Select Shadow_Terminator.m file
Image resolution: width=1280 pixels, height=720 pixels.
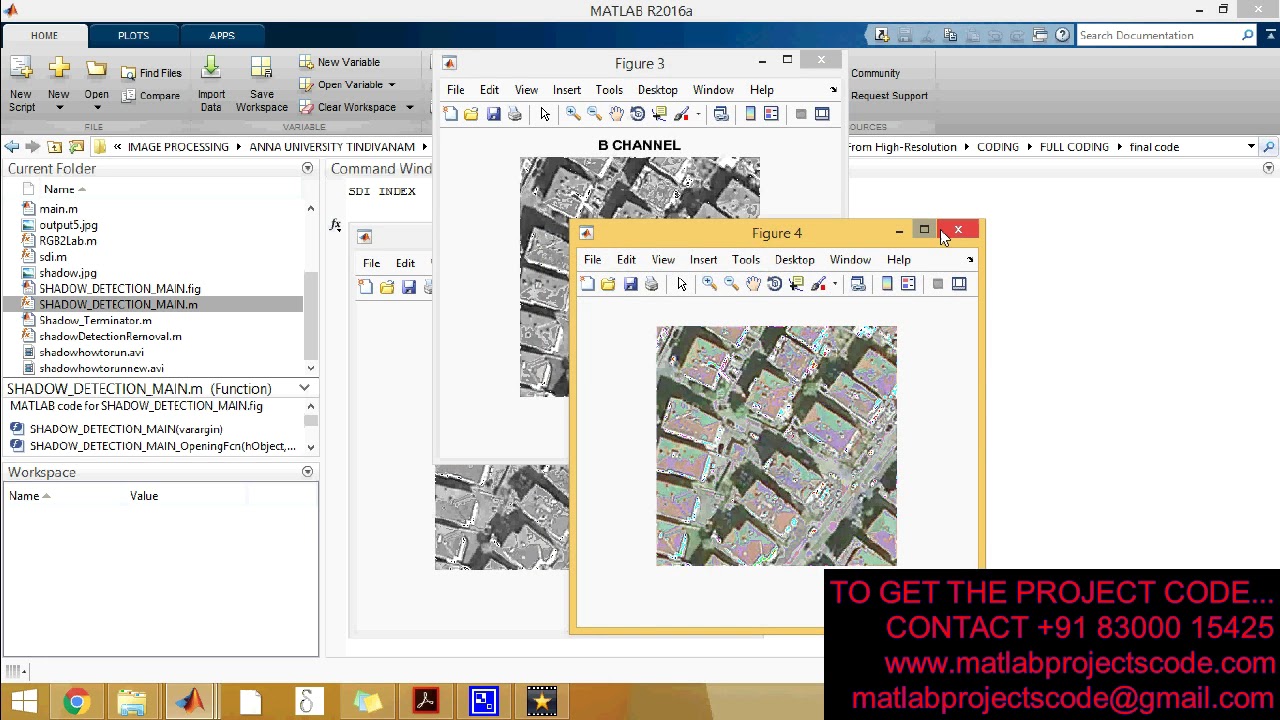(x=95, y=320)
